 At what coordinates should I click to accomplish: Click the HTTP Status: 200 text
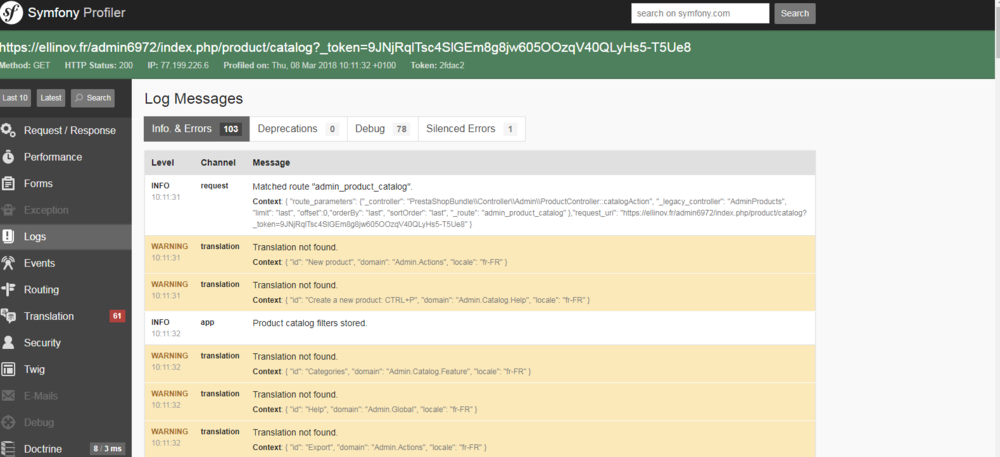pos(99,66)
